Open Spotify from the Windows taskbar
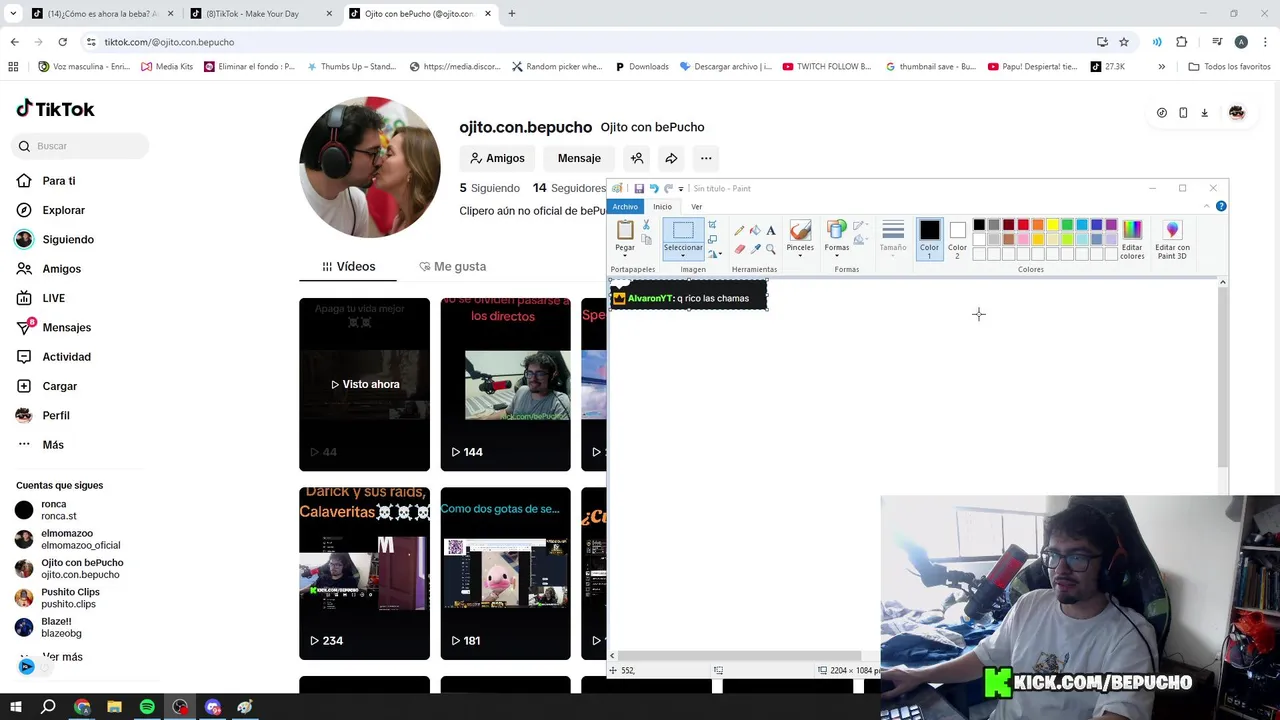This screenshot has height=720, width=1280. tap(147, 707)
